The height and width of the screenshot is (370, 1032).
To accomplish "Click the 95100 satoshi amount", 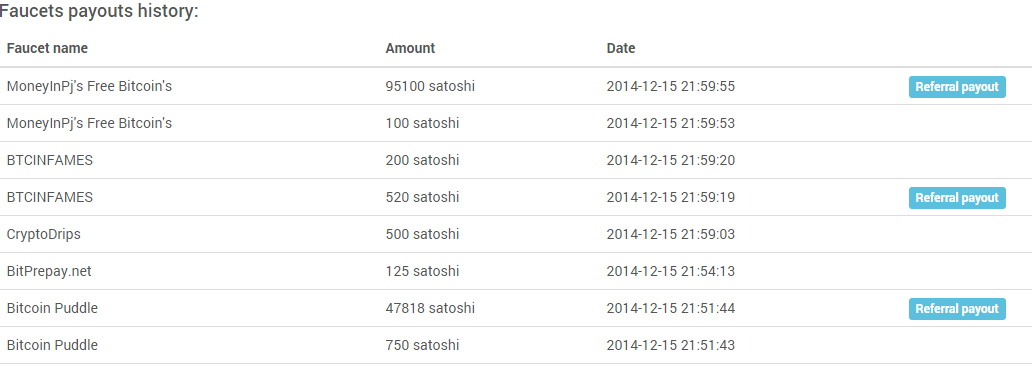I will 430,86.
